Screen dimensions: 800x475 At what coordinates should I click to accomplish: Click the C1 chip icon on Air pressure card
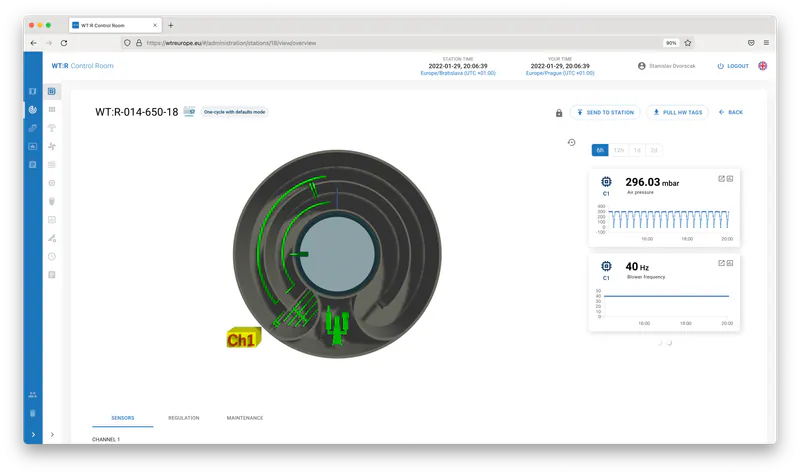pyautogui.click(x=606, y=182)
